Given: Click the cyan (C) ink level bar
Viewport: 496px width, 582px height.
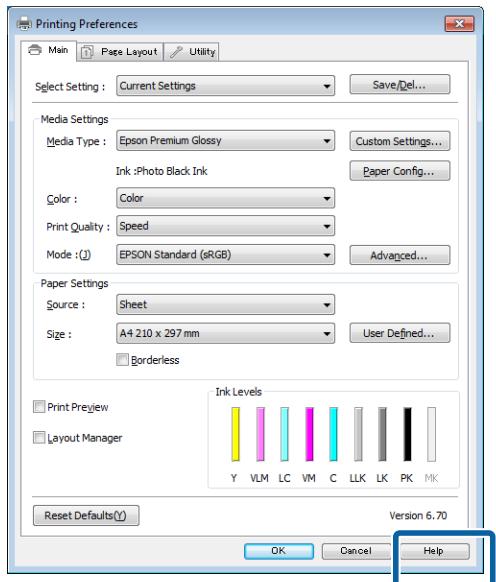Looking at the screenshot, I should point(333,434).
